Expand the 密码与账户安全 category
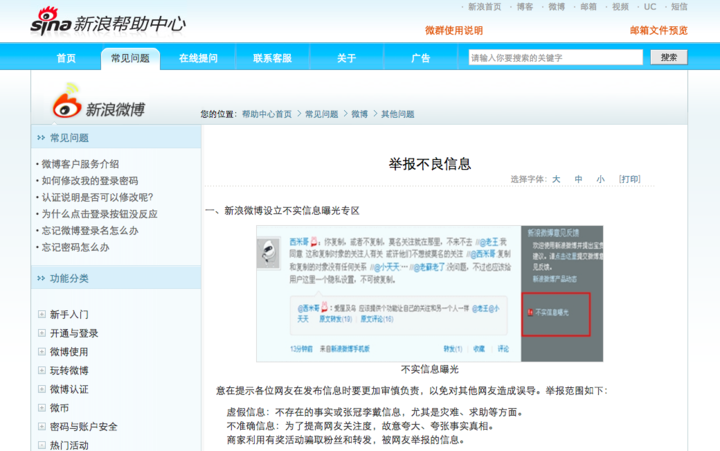 tap(42, 427)
